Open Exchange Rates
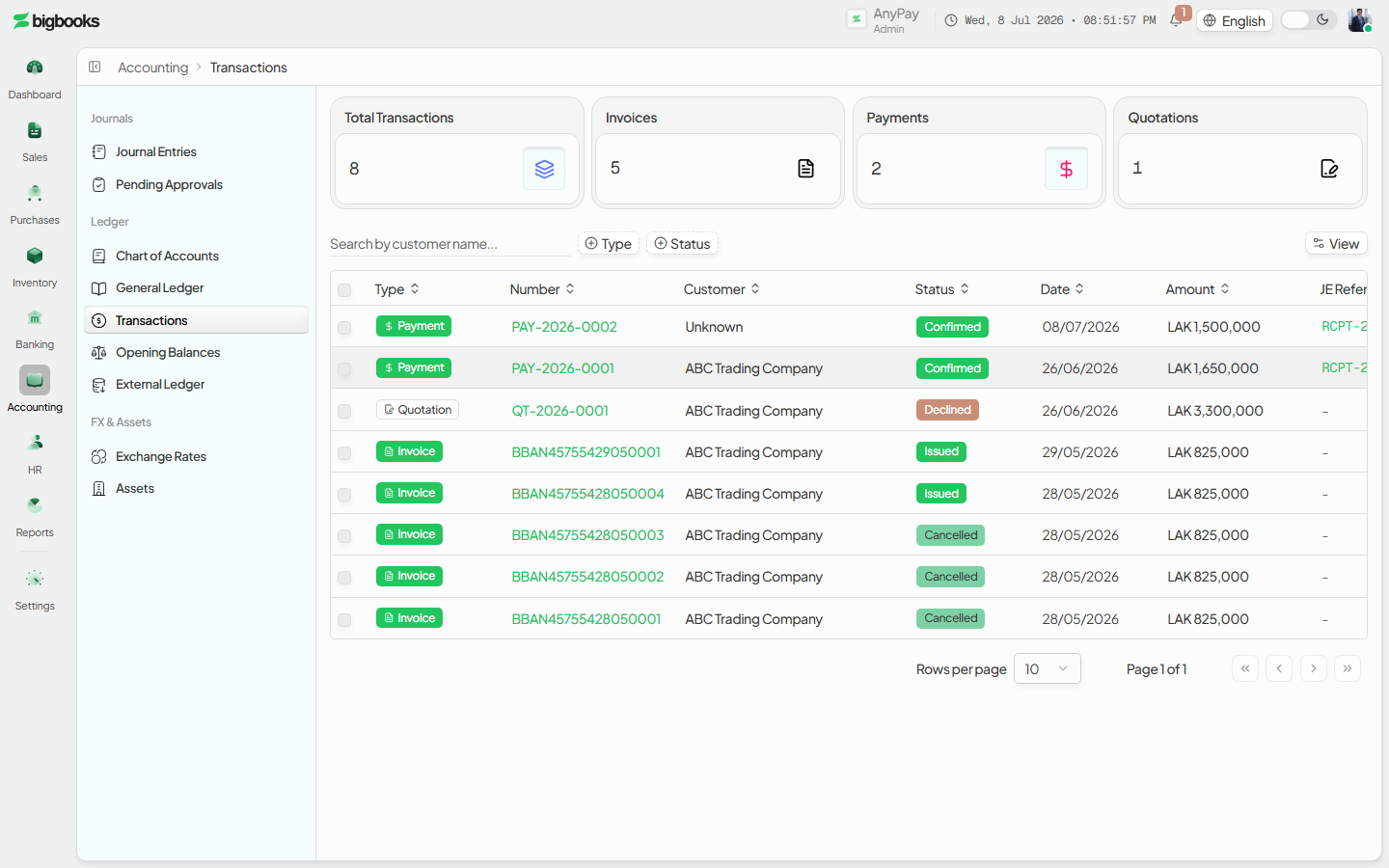Image resolution: width=1389 pixels, height=868 pixels. click(x=196, y=456)
